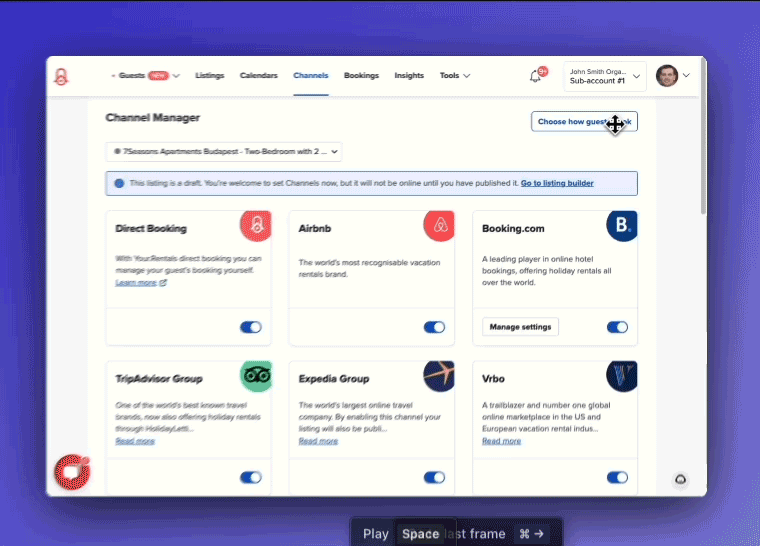Click the Vrbo channel logo
The image size is (760, 546).
(622, 376)
